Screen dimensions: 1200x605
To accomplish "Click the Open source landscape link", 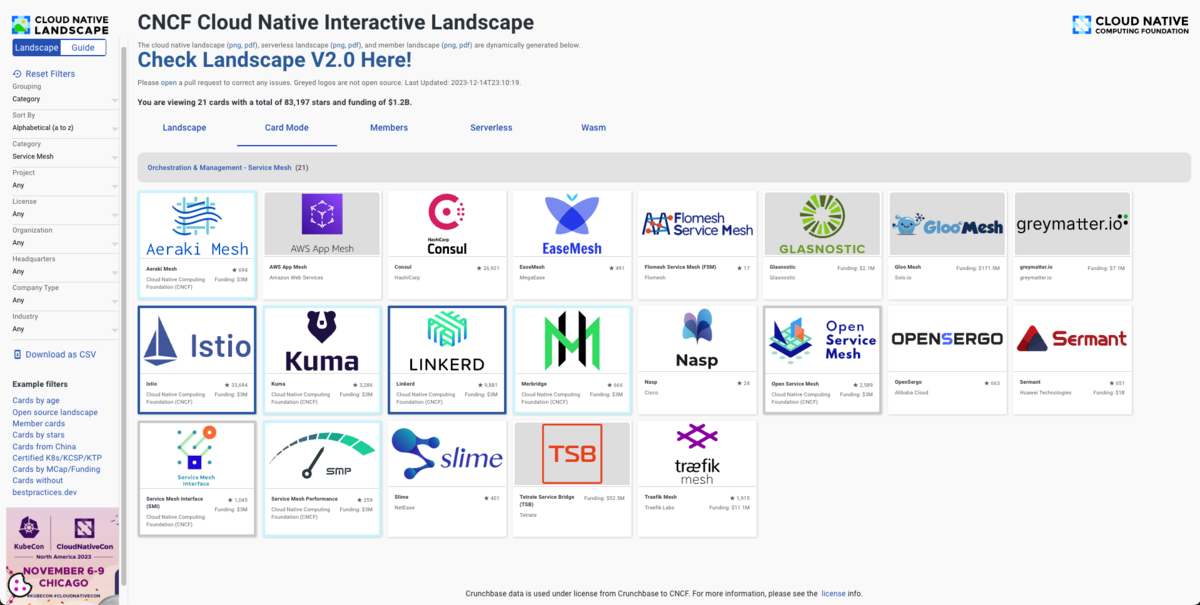I will tap(55, 412).
